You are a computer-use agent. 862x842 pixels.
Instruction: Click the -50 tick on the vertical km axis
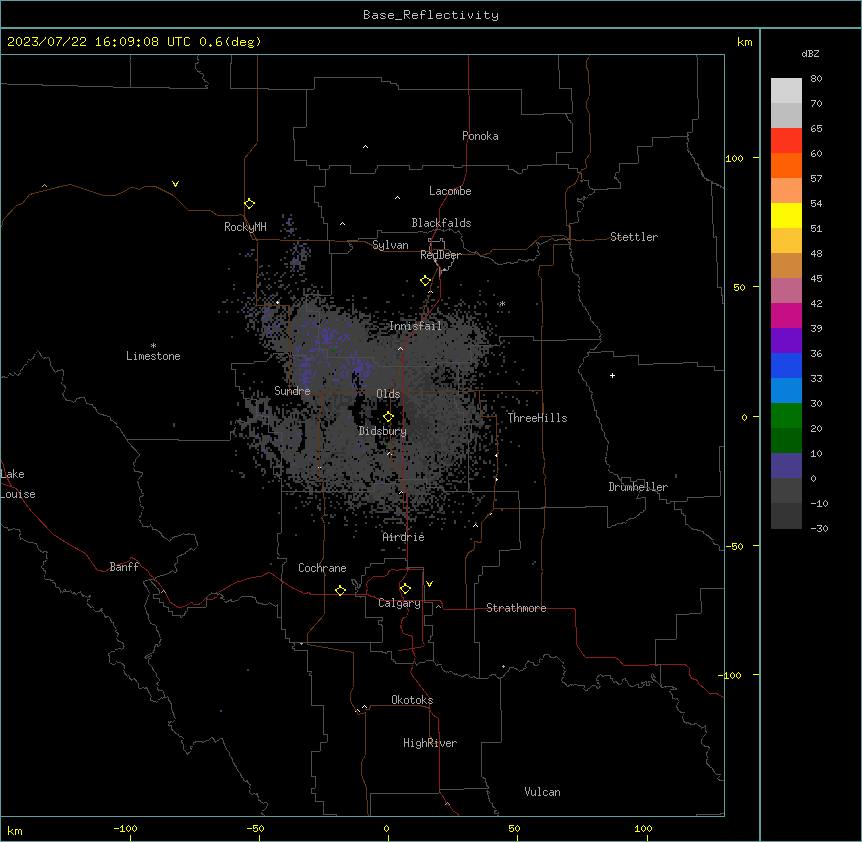click(734, 546)
